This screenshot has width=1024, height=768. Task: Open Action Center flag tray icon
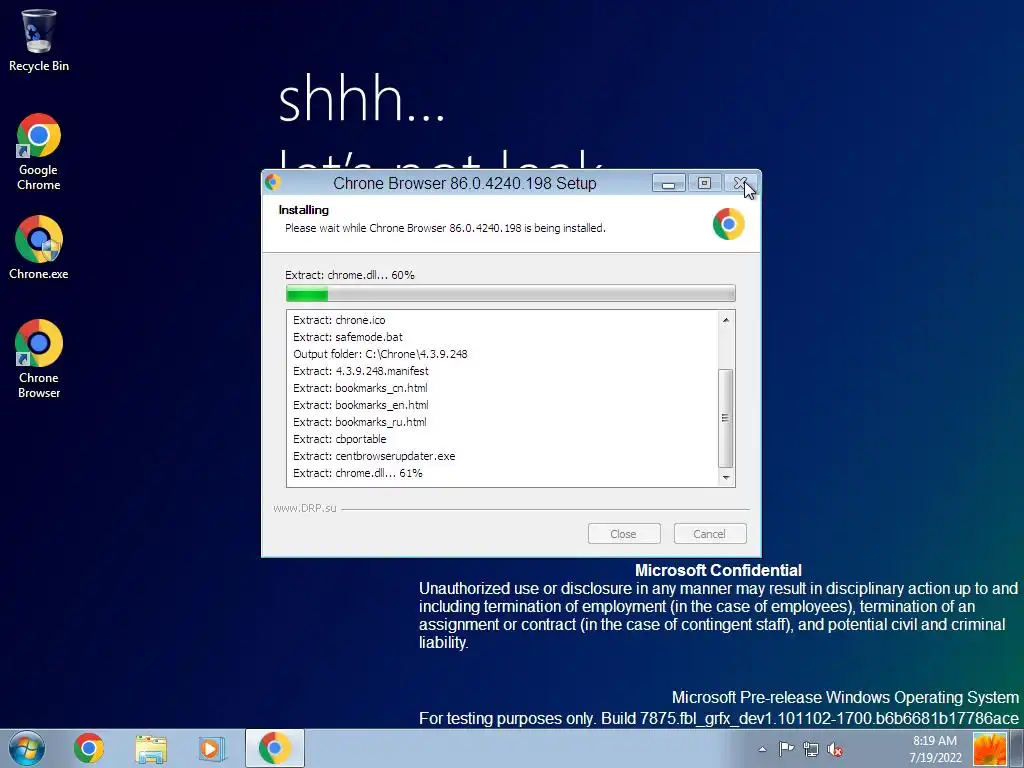[x=786, y=749]
